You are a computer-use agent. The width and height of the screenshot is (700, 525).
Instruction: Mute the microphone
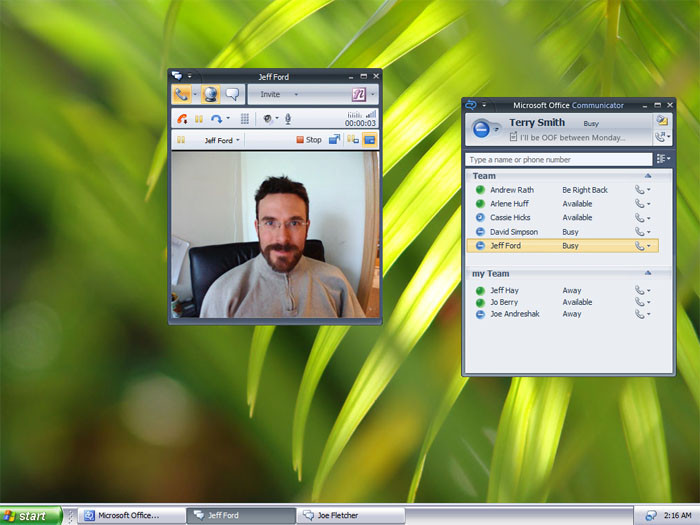tap(288, 119)
